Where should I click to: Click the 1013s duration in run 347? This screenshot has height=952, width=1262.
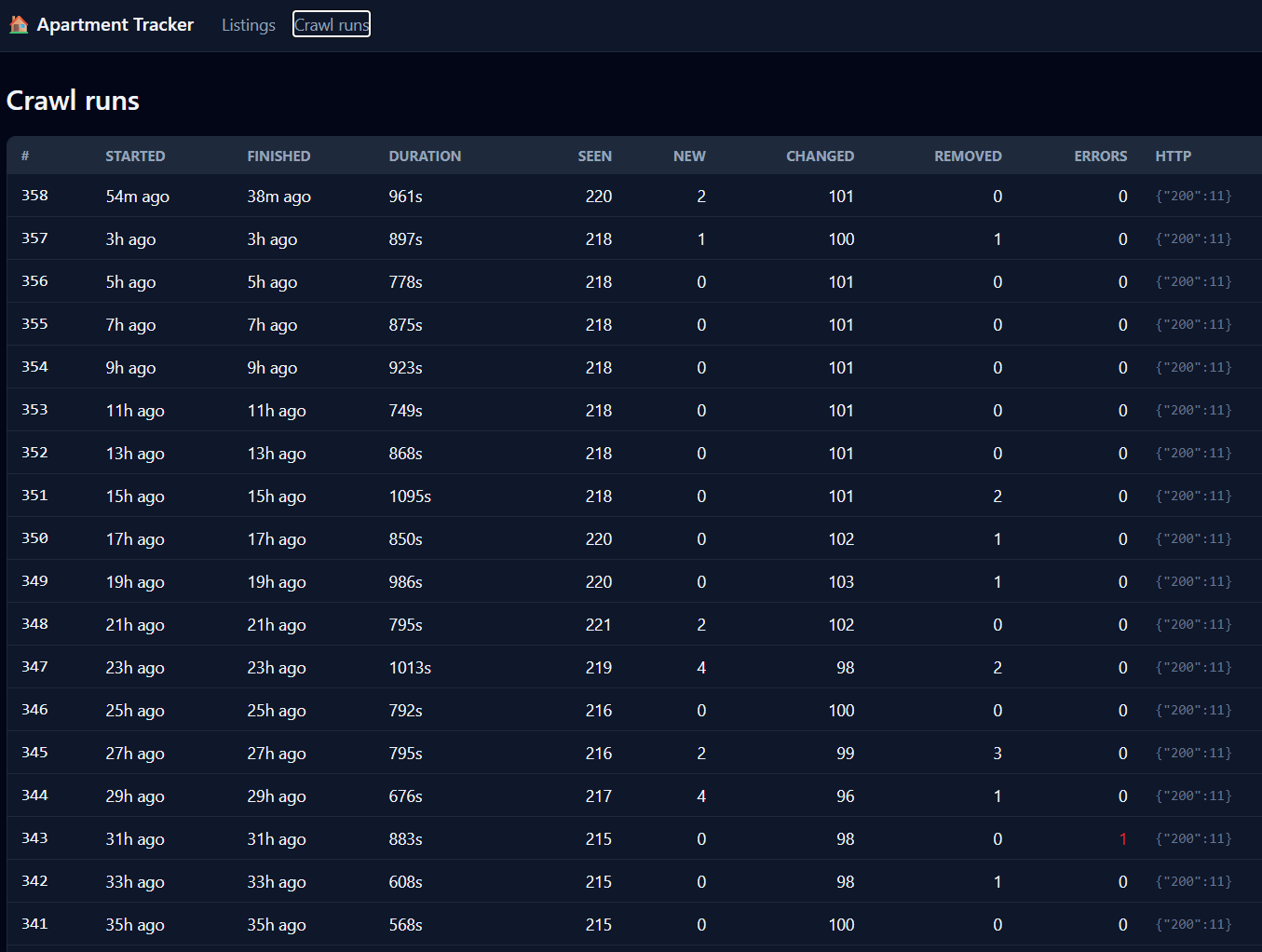pos(410,668)
